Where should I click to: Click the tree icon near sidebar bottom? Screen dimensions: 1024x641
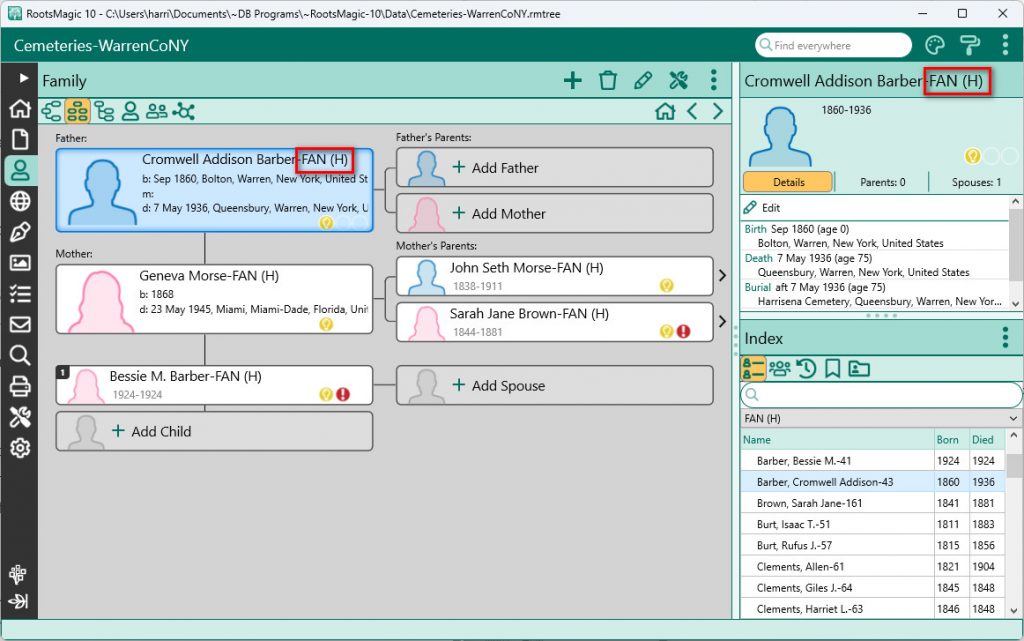(18, 574)
